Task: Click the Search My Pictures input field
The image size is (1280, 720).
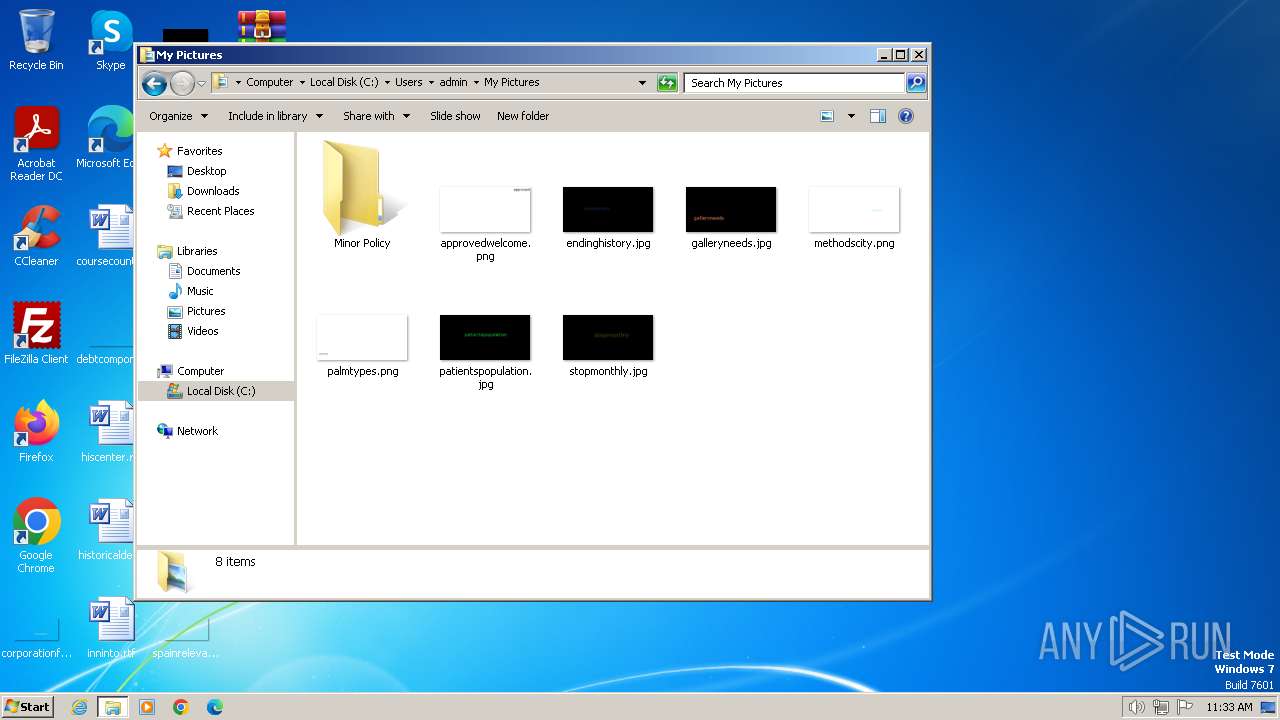Action: pyautogui.click(x=795, y=83)
